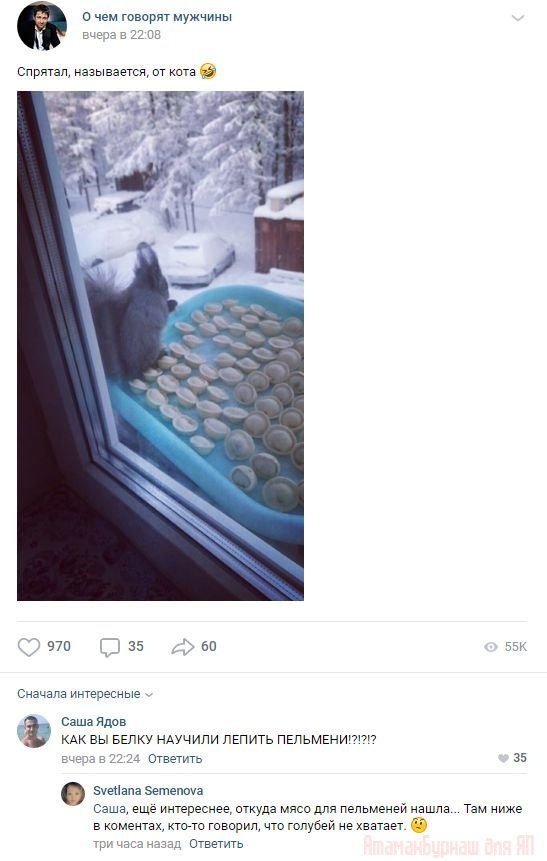Reply to Саша Ядов's comment

pos(175,759)
